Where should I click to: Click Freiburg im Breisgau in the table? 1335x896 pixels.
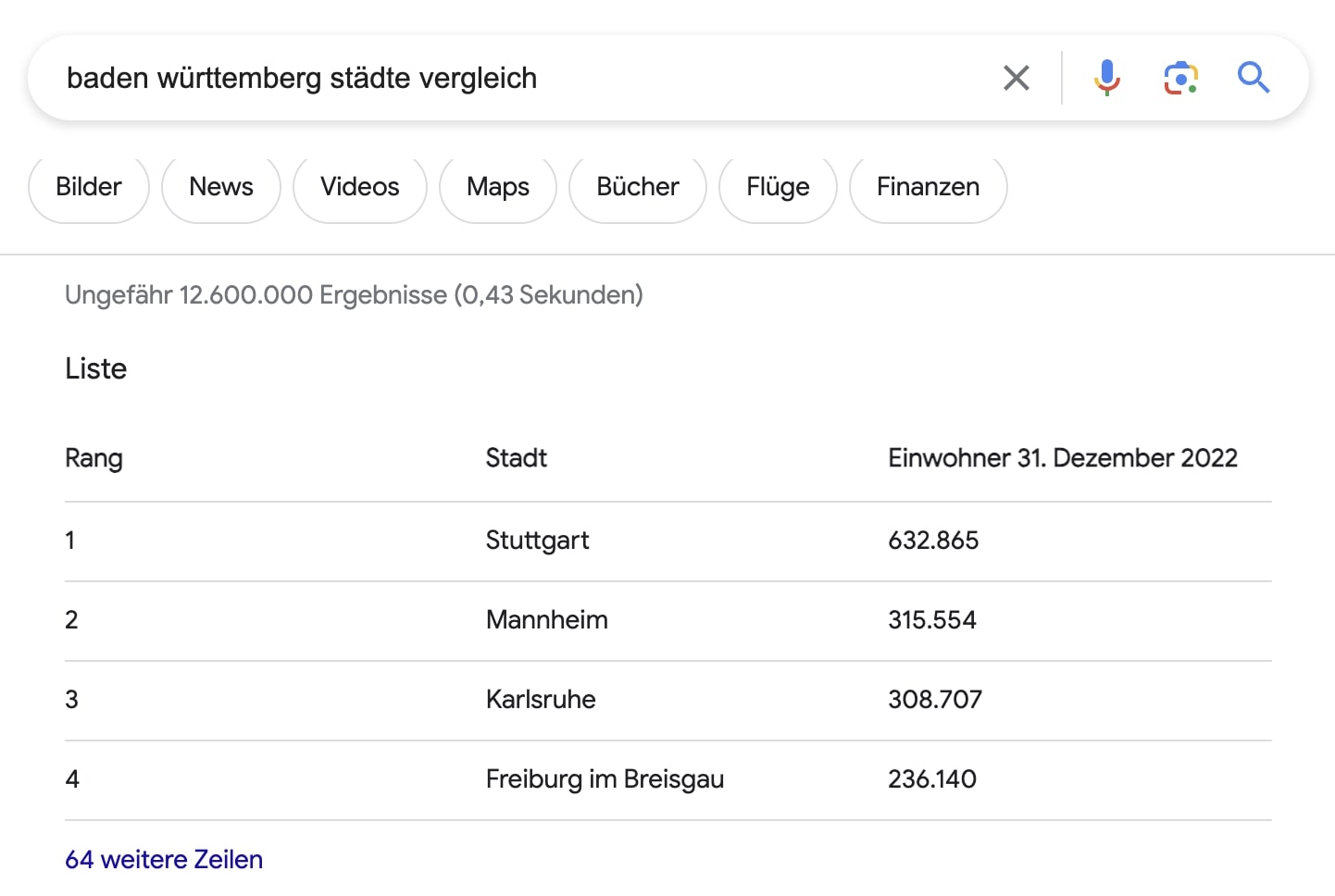tap(605, 779)
